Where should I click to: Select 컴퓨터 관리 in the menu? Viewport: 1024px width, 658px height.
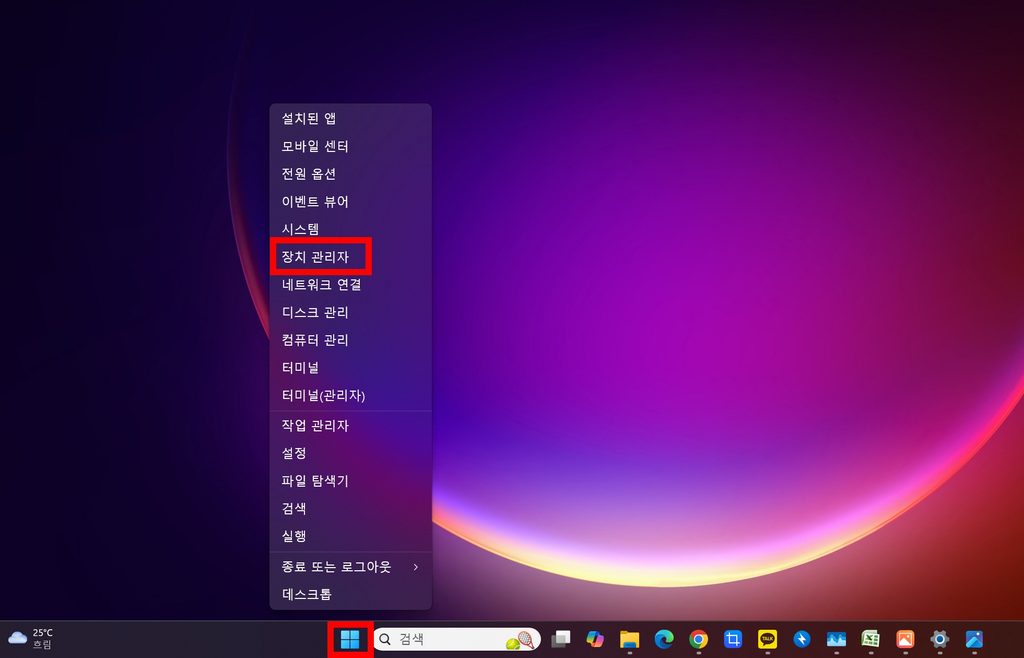click(x=351, y=340)
